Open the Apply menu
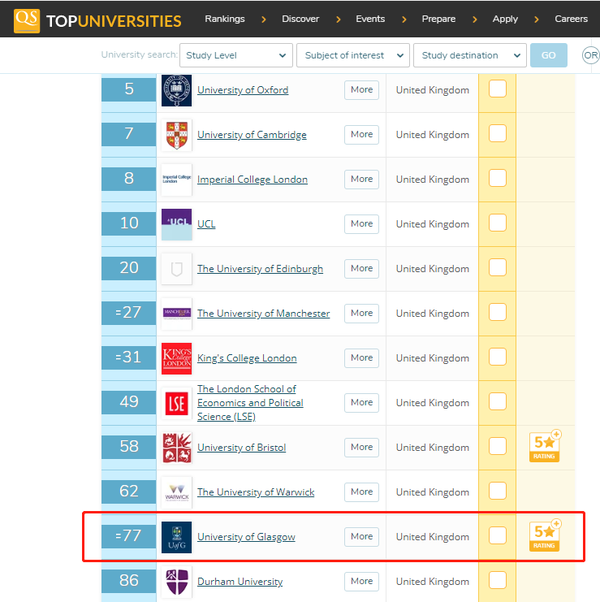The width and height of the screenshot is (600, 602). click(x=505, y=19)
